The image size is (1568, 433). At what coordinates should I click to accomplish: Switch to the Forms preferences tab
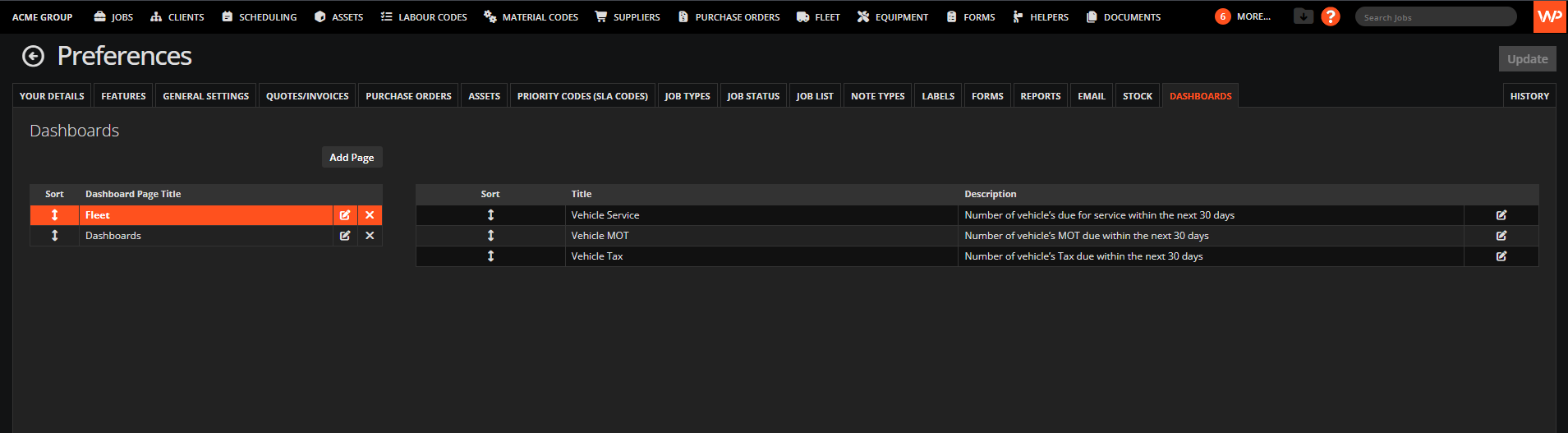(x=987, y=95)
